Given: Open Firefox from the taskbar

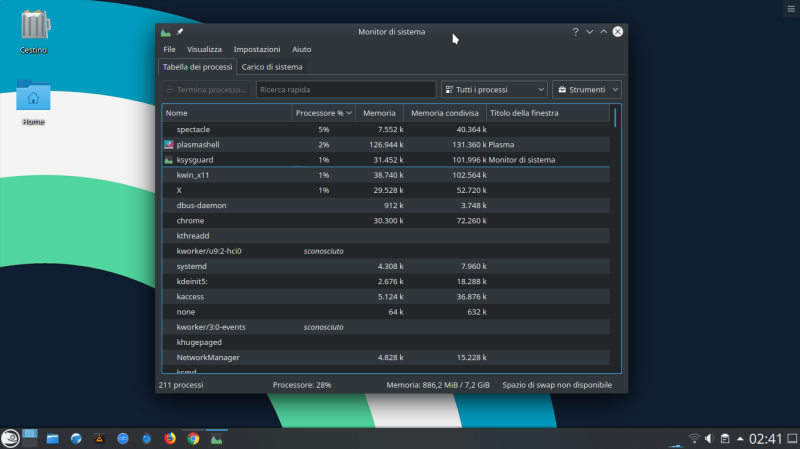Looking at the screenshot, I should coord(170,438).
